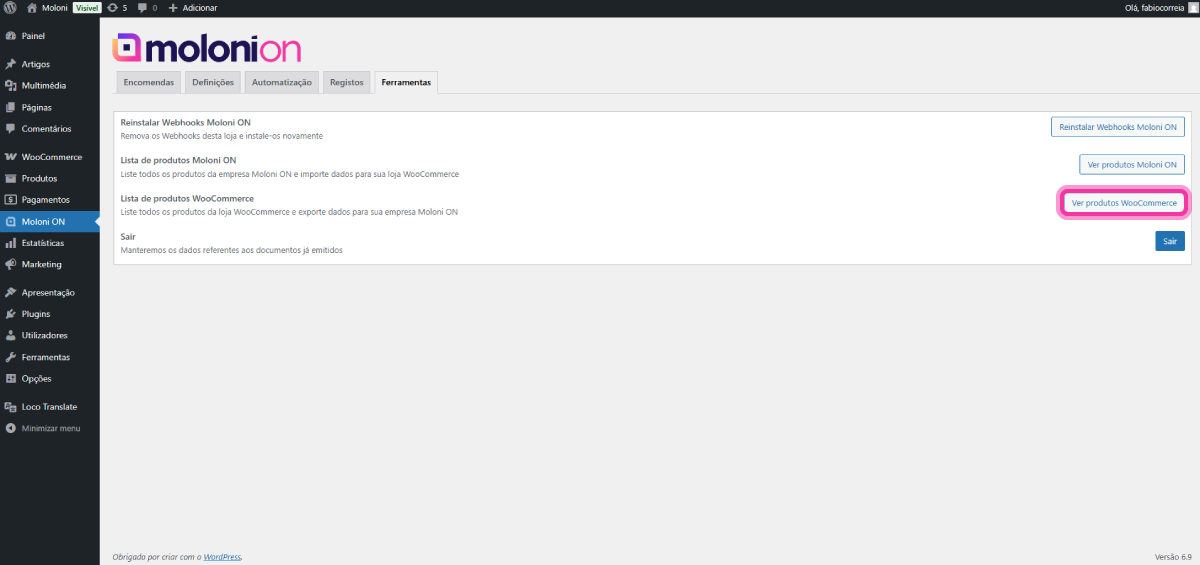Viewport: 1200px width, 565px height.
Task: Click the Produtos box icon
Action: point(11,178)
